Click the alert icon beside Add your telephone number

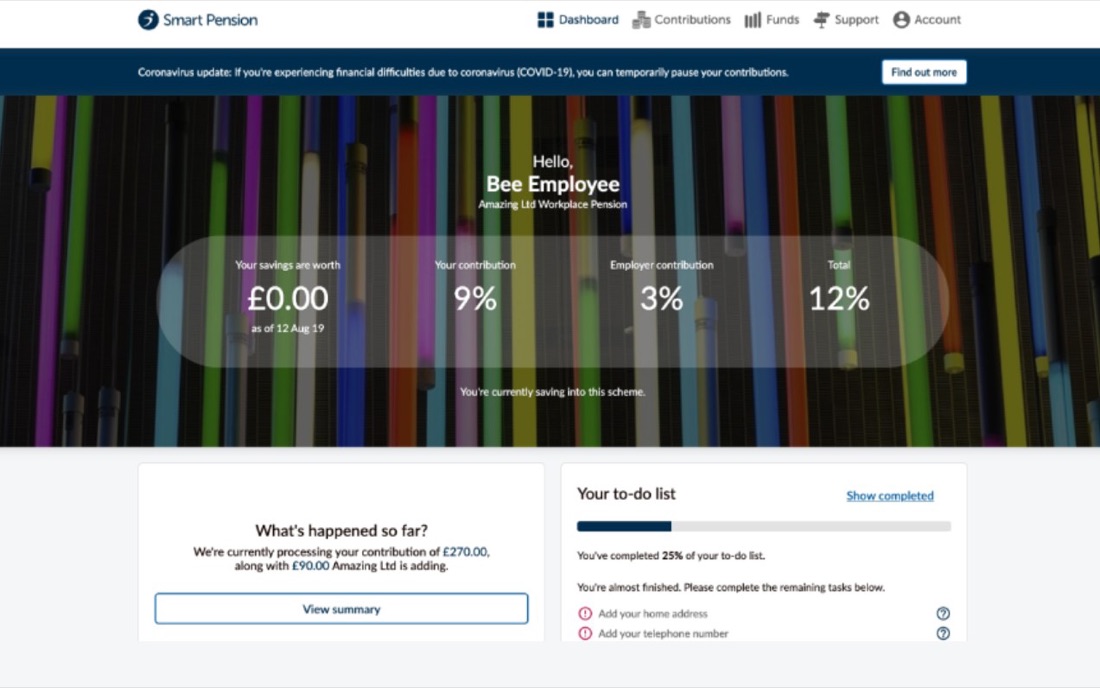coord(585,633)
